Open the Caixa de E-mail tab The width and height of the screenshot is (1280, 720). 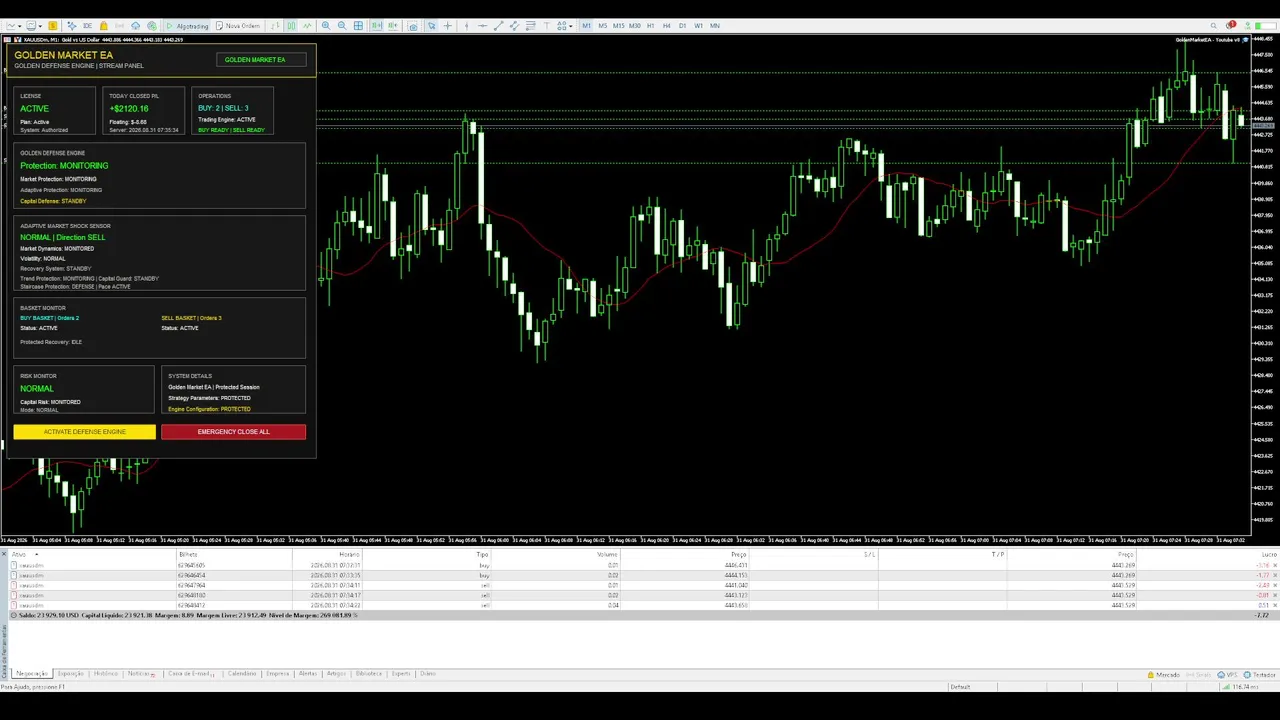[x=191, y=673]
